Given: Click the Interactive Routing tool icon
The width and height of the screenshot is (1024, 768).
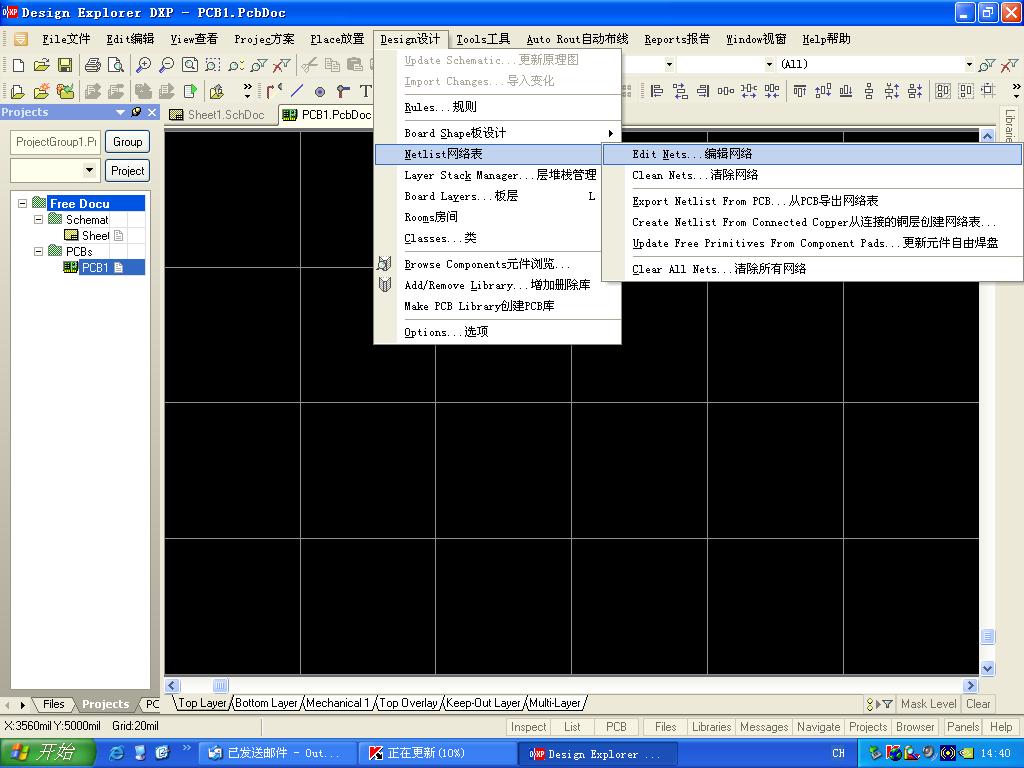Looking at the screenshot, I should pyautogui.click(x=274, y=90).
